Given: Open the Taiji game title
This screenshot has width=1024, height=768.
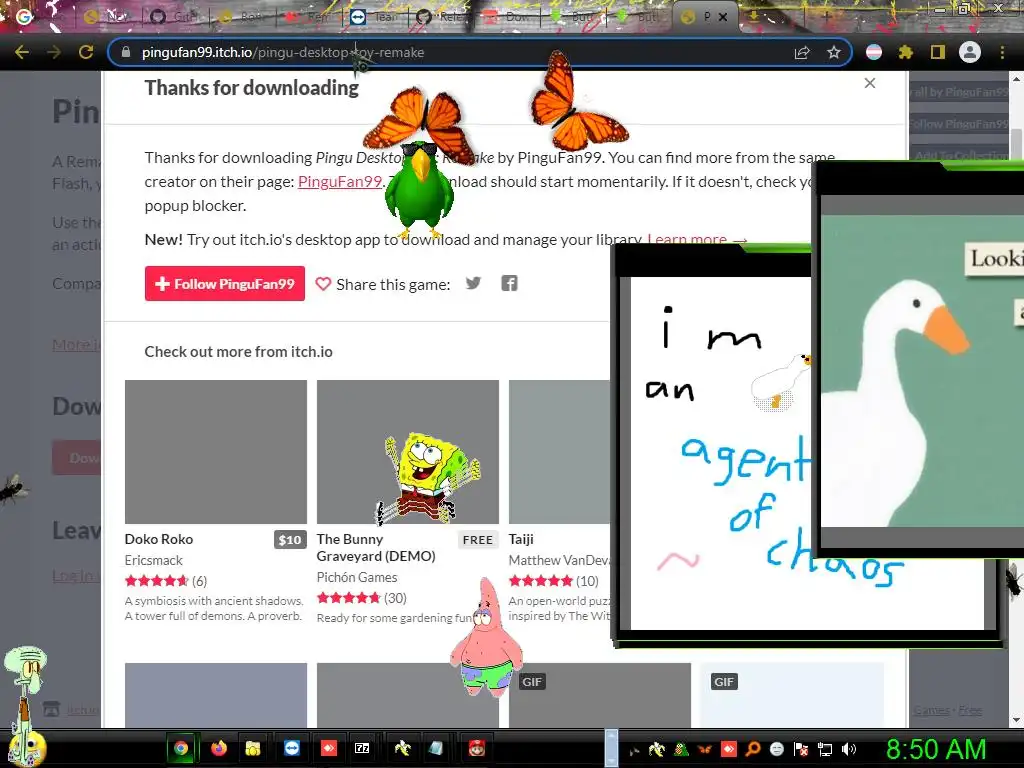Looking at the screenshot, I should [x=521, y=539].
